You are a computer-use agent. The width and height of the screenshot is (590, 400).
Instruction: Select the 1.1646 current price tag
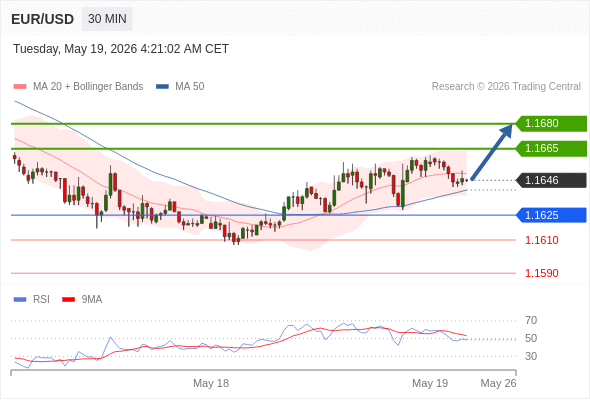click(551, 180)
